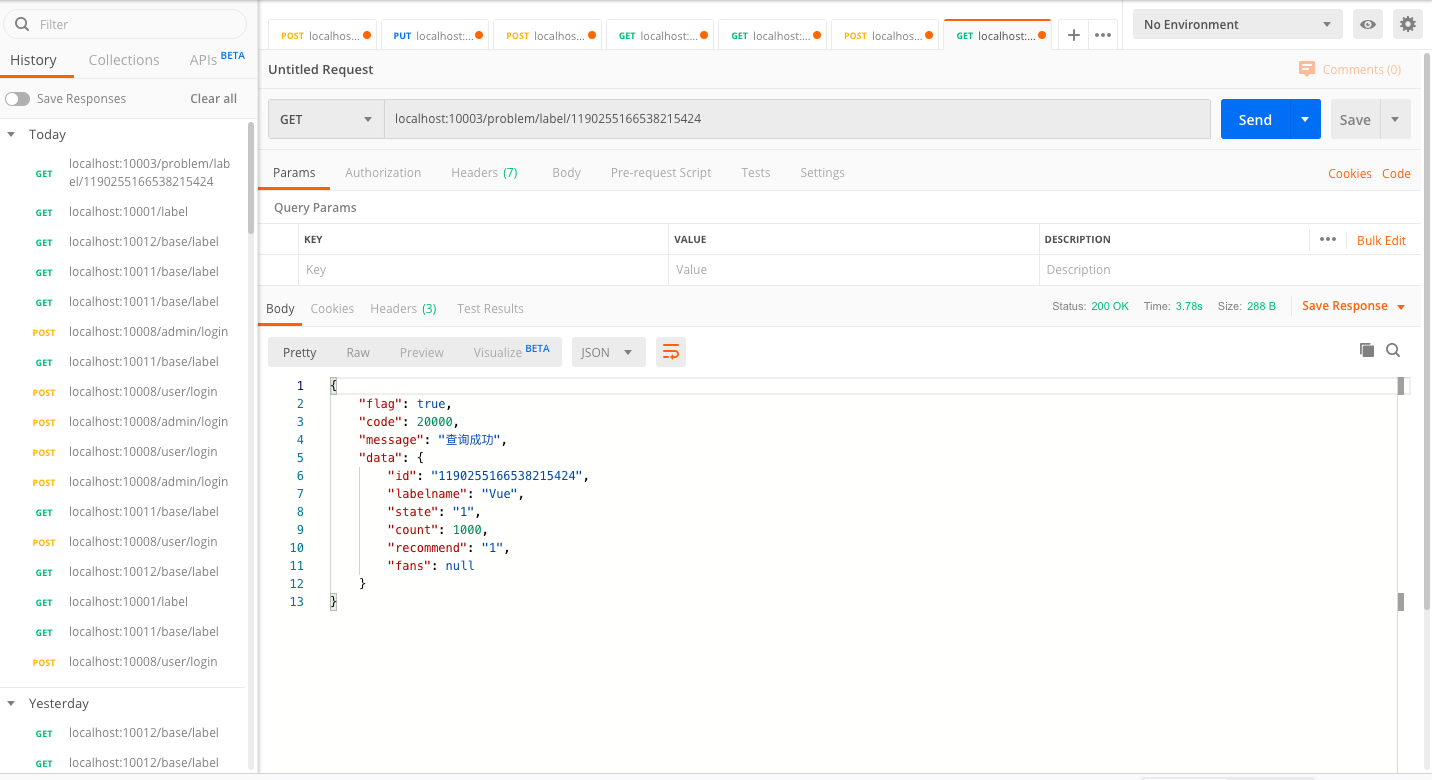Screen dimensions: 1432x780
Task: Click the Bulk Edit link
Action: tap(1381, 241)
